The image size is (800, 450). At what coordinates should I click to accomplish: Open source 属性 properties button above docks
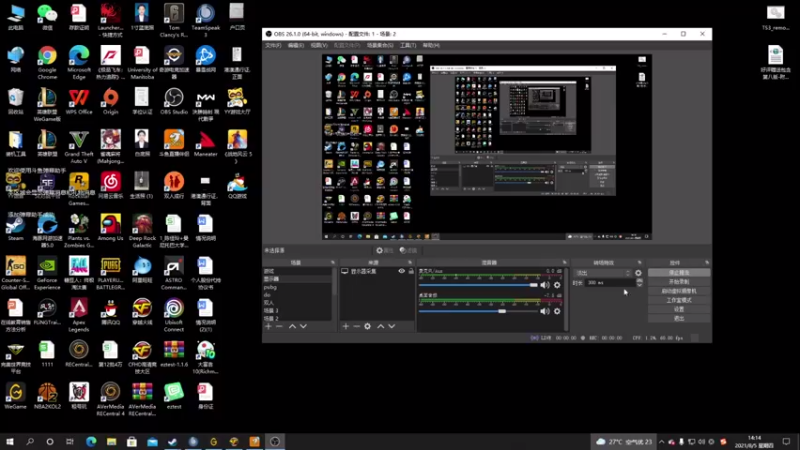(x=385, y=251)
